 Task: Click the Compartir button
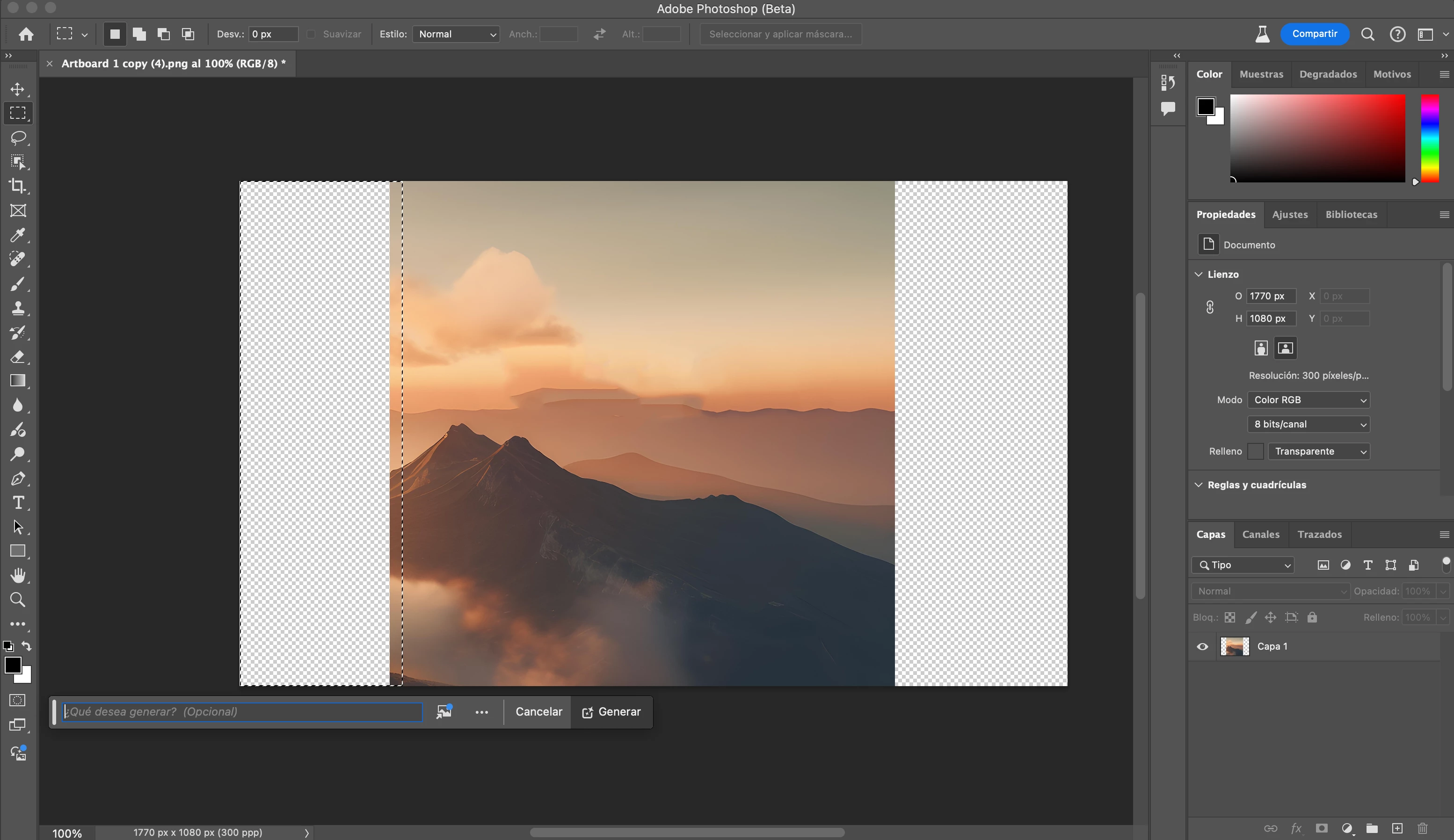tap(1315, 34)
